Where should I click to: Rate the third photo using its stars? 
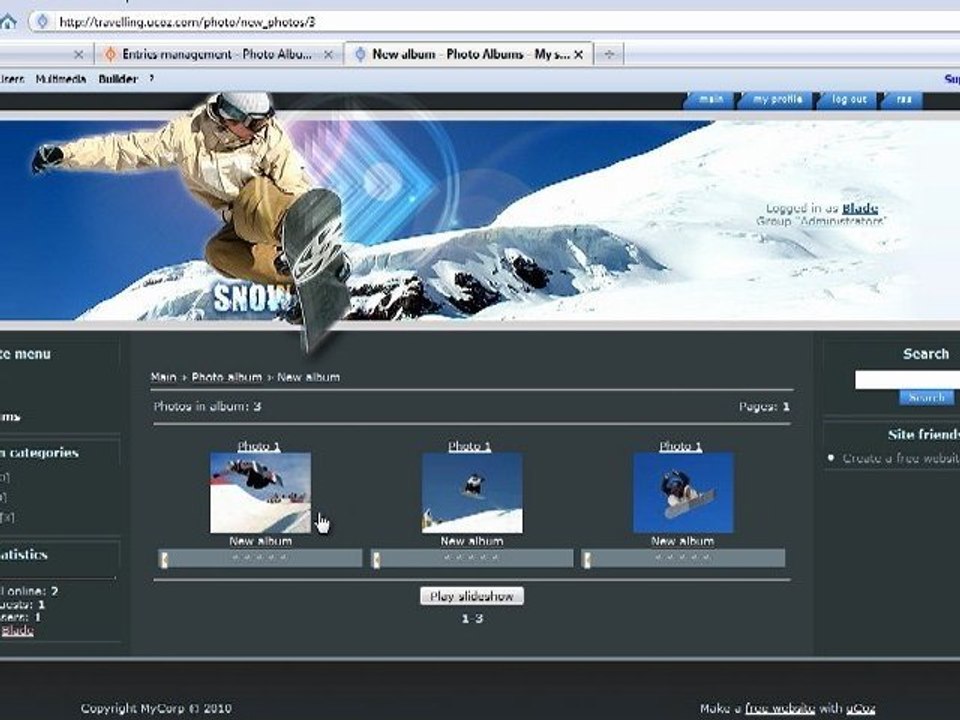click(x=683, y=557)
